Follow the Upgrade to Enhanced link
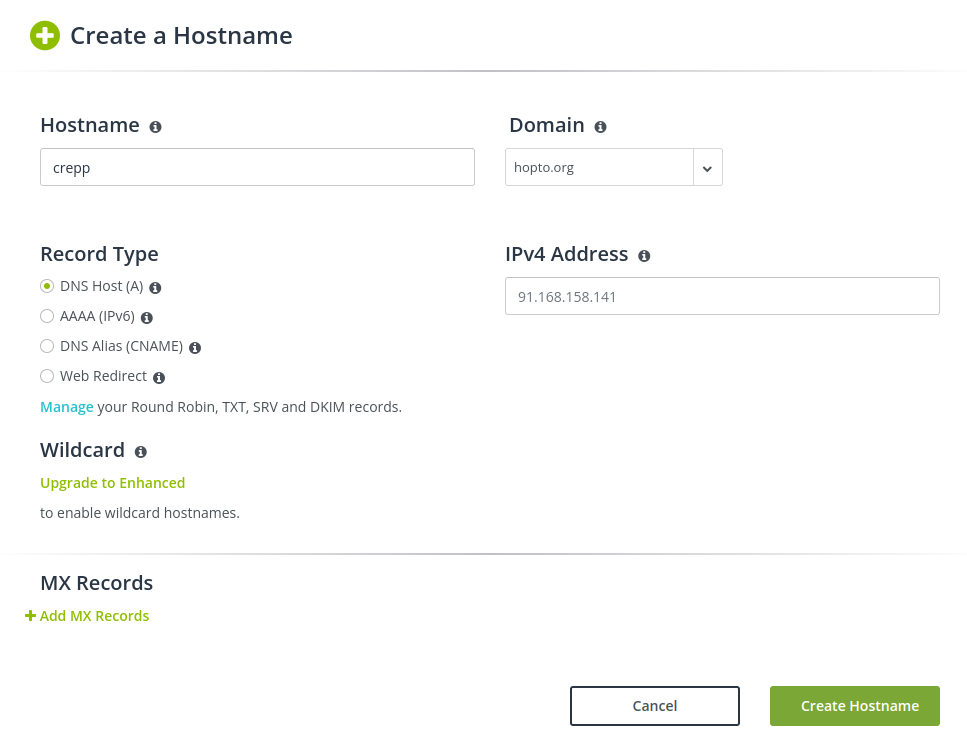Screen dimensions: 967x737 pyautogui.click(x=112, y=483)
